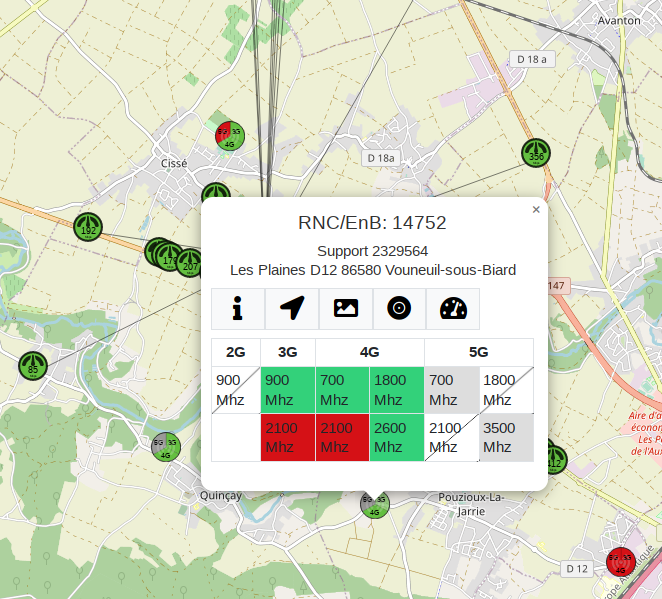Click the 3G column header

[x=288, y=352]
